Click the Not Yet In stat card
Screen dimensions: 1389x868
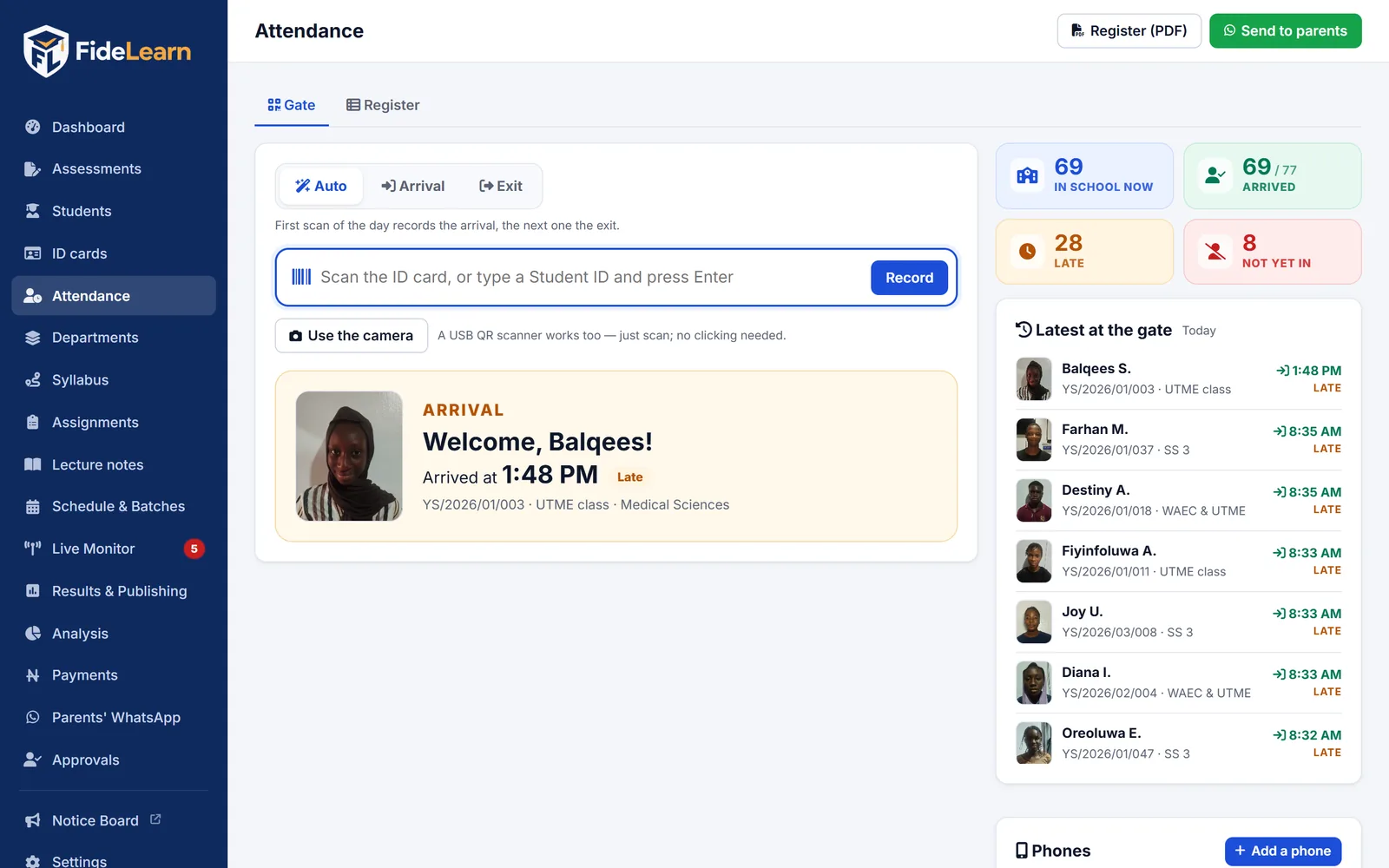[x=1273, y=252]
